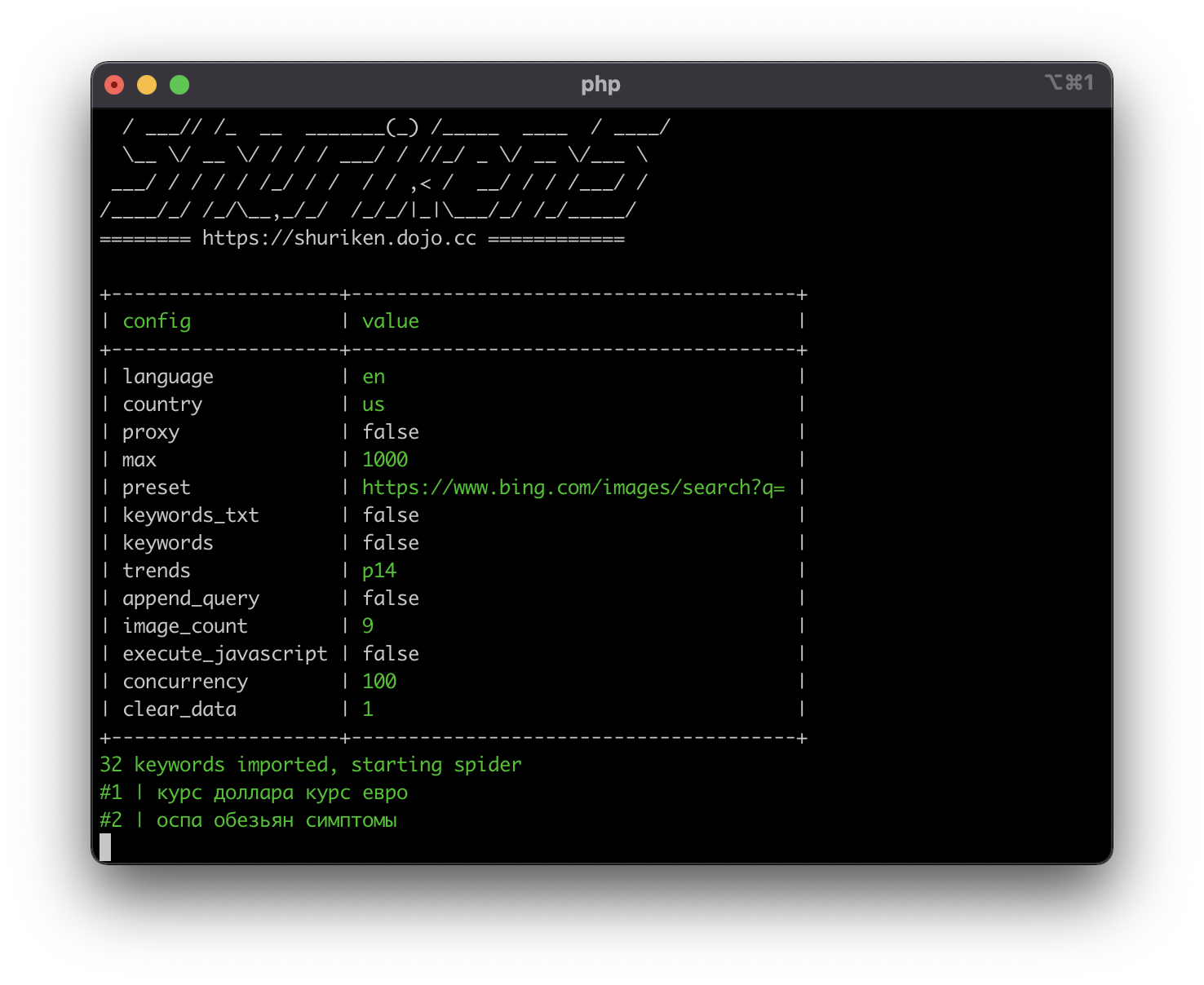Maximize the terminal using the green button
1204x985 pixels.
pos(179,85)
